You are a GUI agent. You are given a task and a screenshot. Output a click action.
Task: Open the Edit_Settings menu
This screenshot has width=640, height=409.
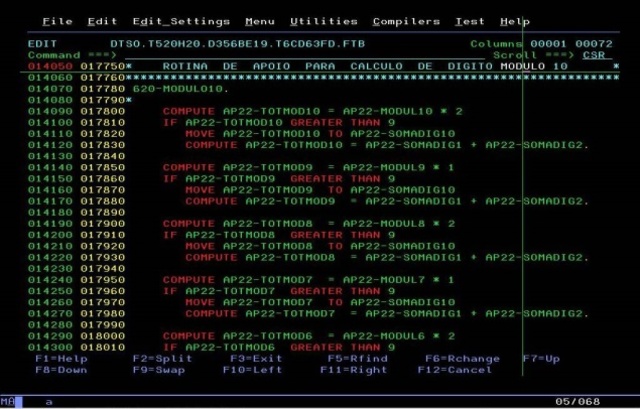click(x=181, y=21)
